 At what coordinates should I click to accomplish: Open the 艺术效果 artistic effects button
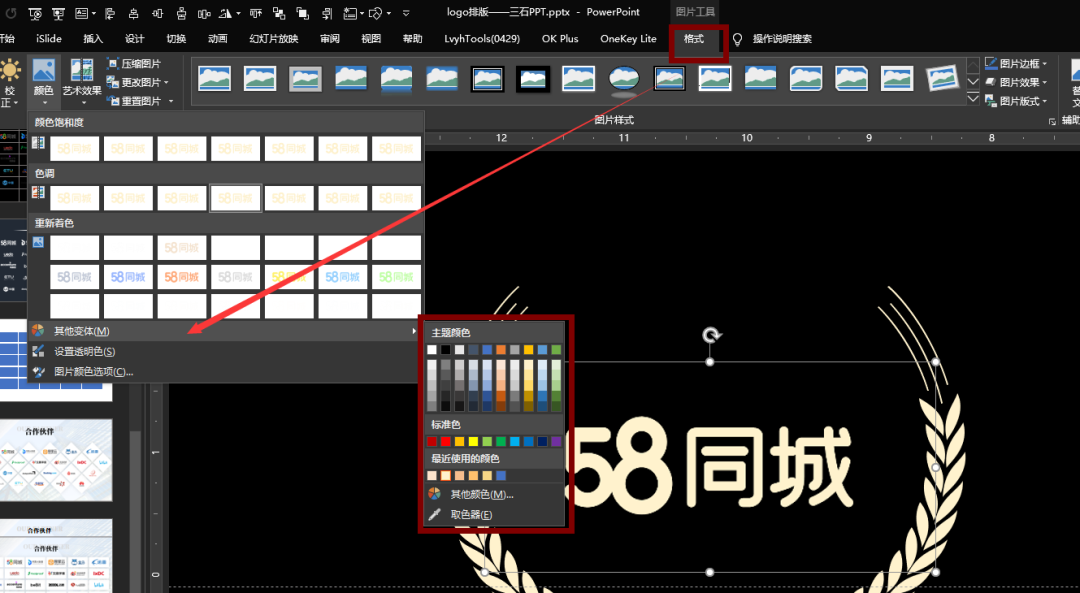[x=82, y=81]
